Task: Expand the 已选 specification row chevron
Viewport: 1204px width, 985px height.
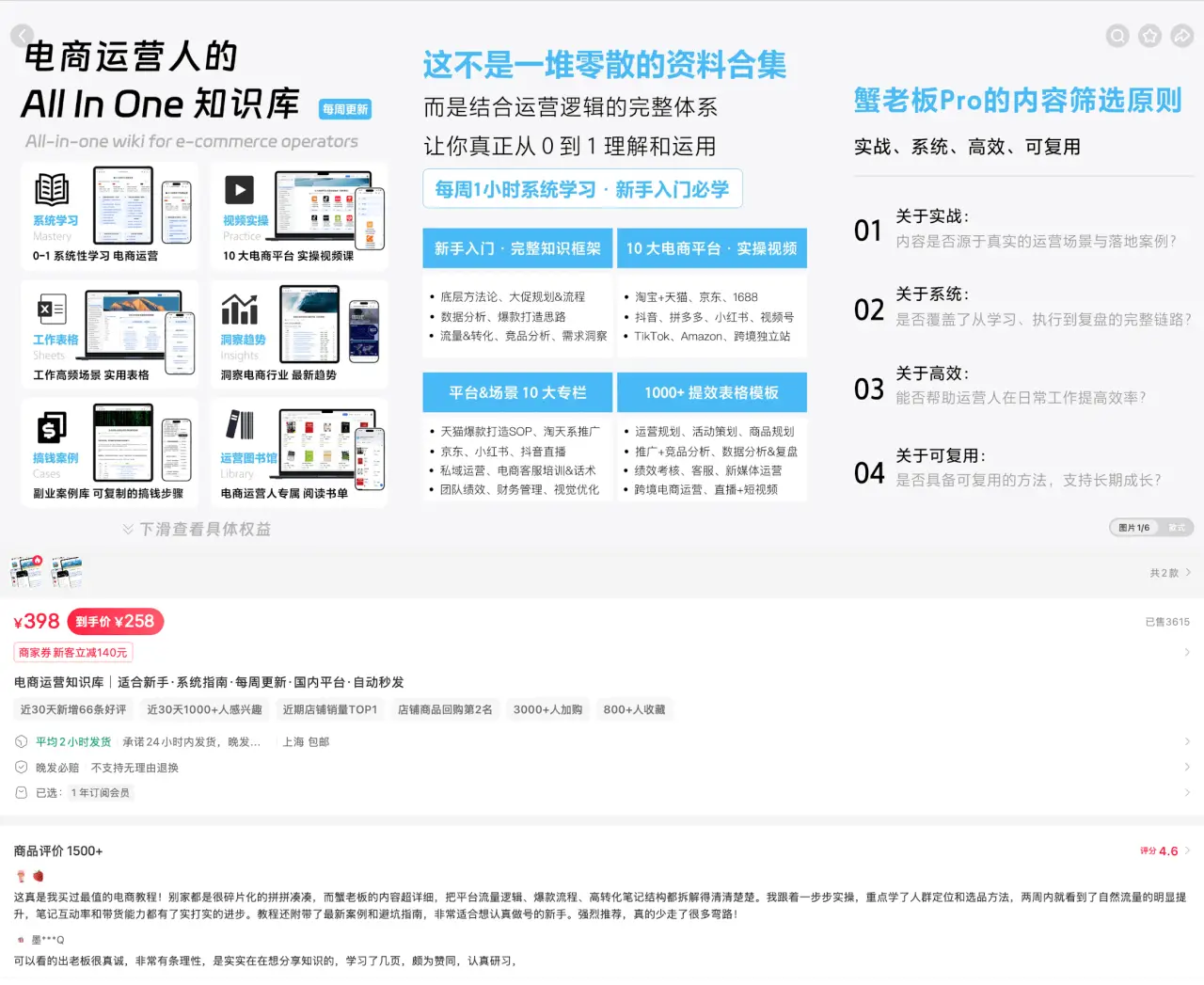Action: 1187,792
